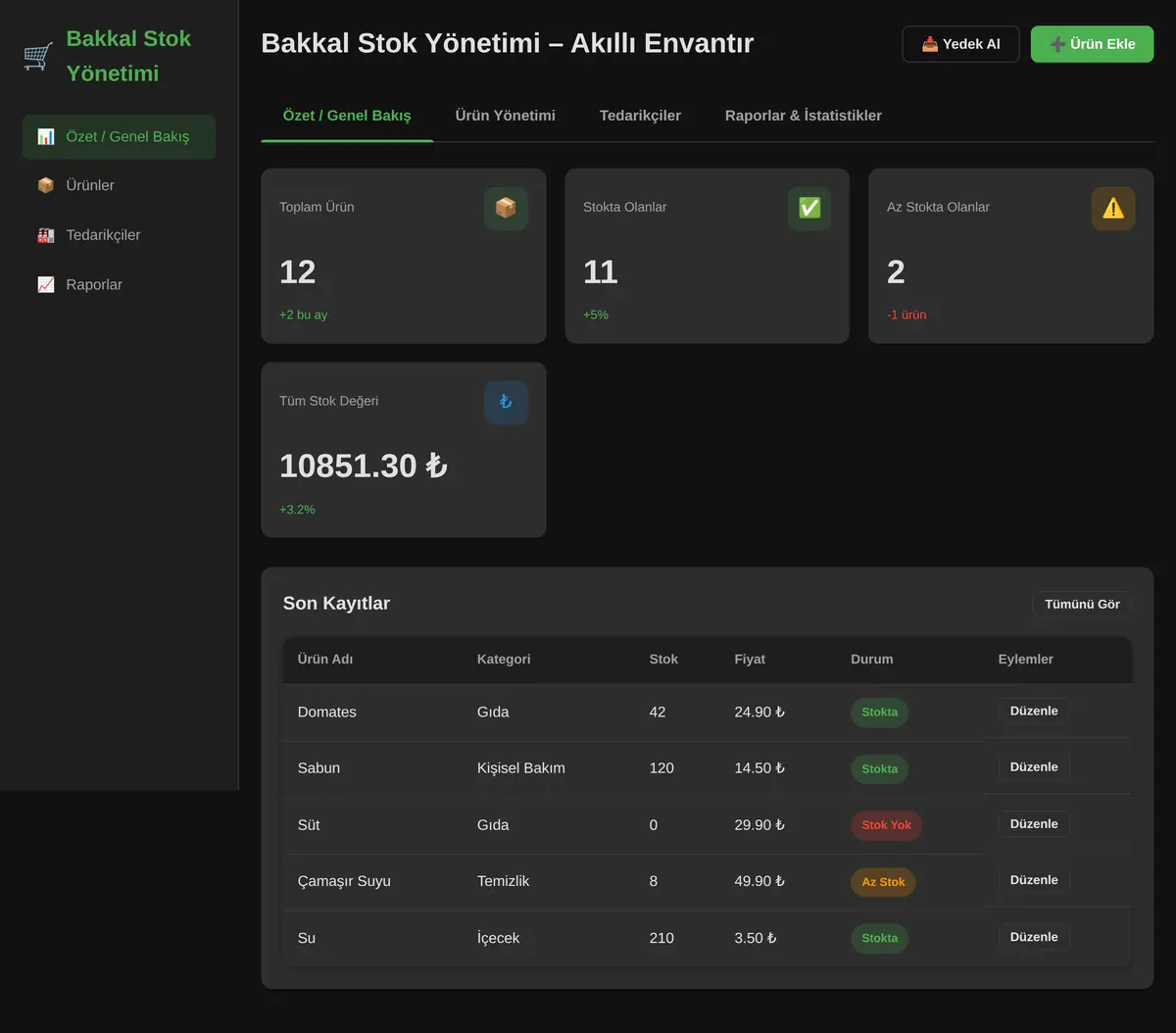
Task: Click the bar chart icon beside Özet / Genel Bakış
Action: pyautogui.click(x=46, y=136)
